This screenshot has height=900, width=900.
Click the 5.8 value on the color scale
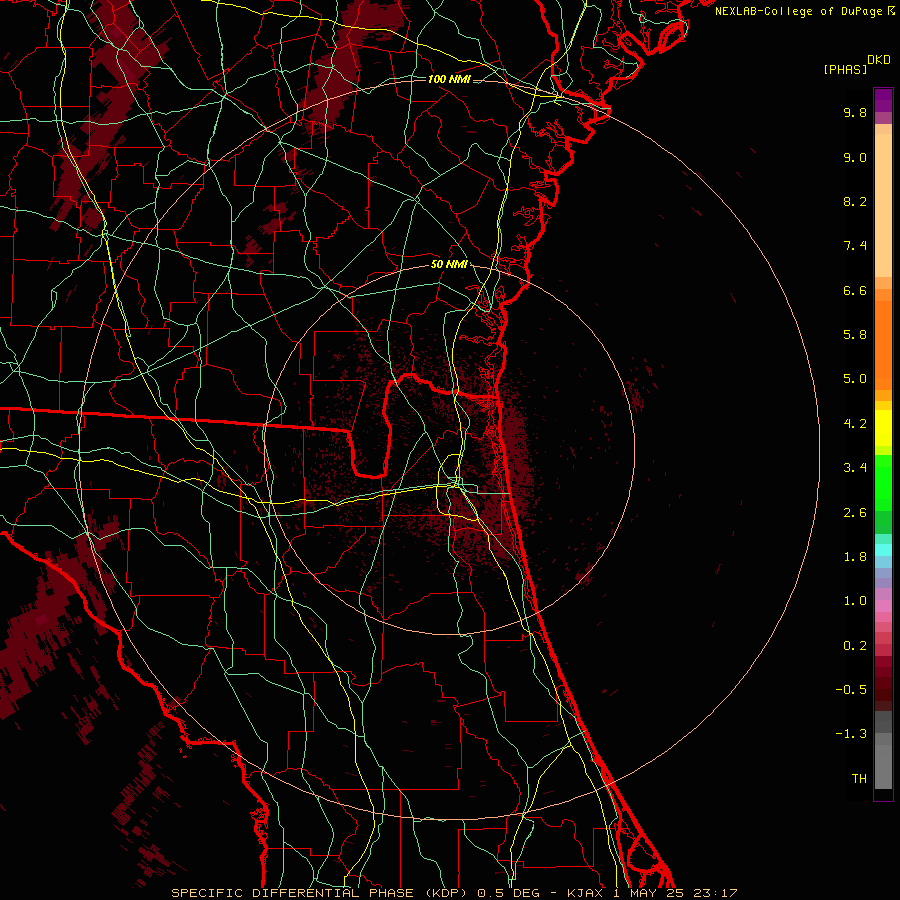click(x=855, y=335)
